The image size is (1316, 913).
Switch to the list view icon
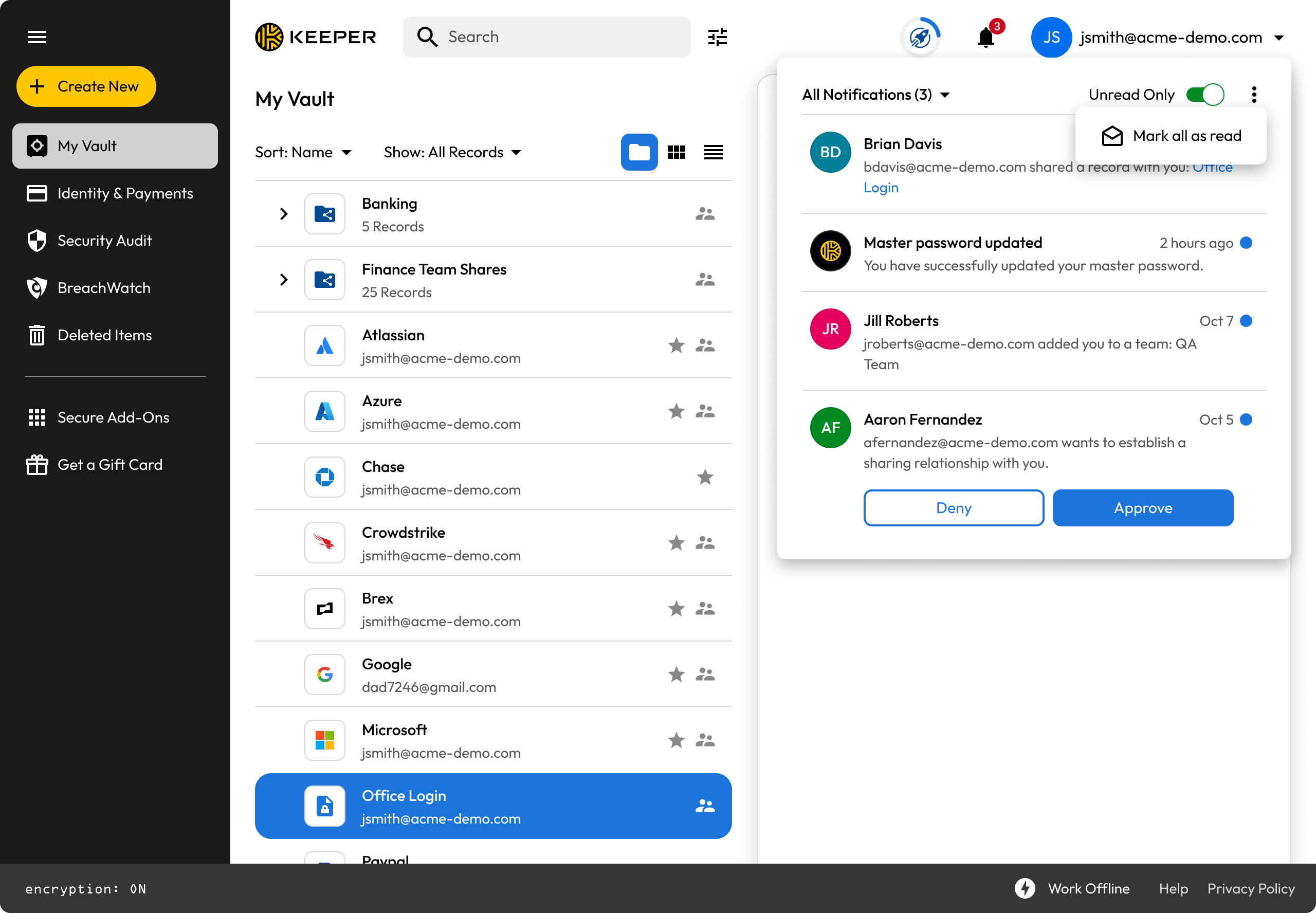point(713,152)
